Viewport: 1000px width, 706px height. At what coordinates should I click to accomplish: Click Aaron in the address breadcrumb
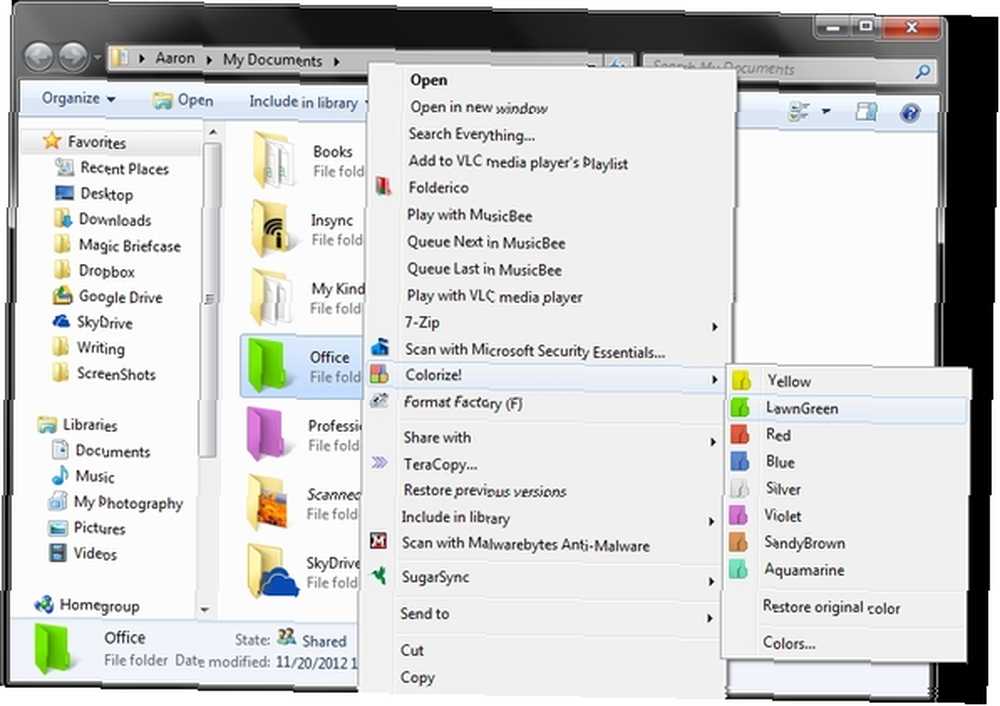pyautogui.click(x=175, y=58)
